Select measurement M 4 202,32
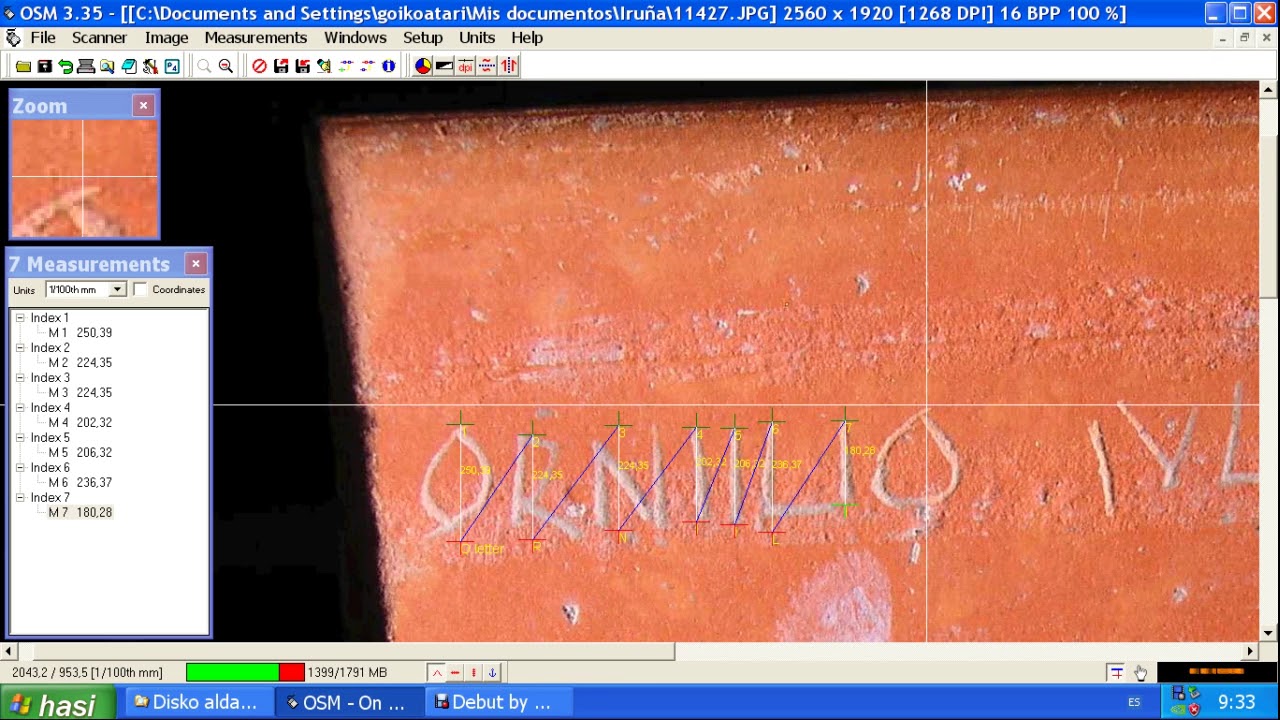 [80, 423]
